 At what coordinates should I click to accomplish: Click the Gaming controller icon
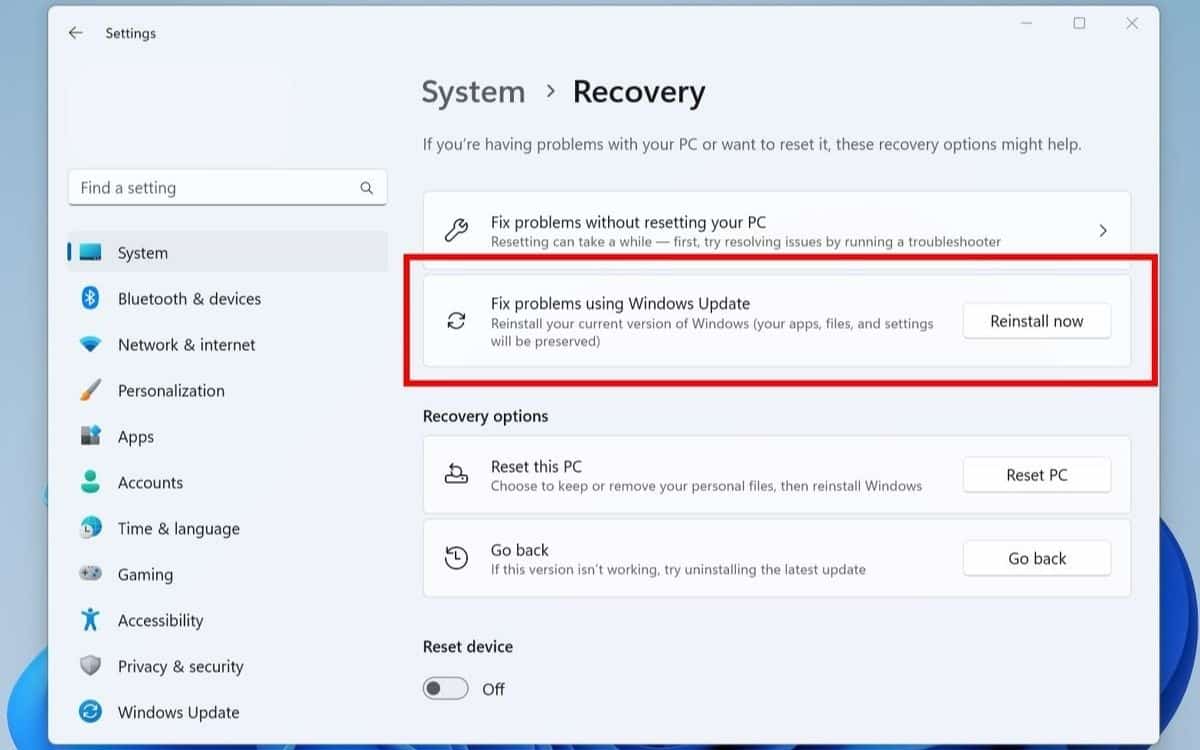91,574
